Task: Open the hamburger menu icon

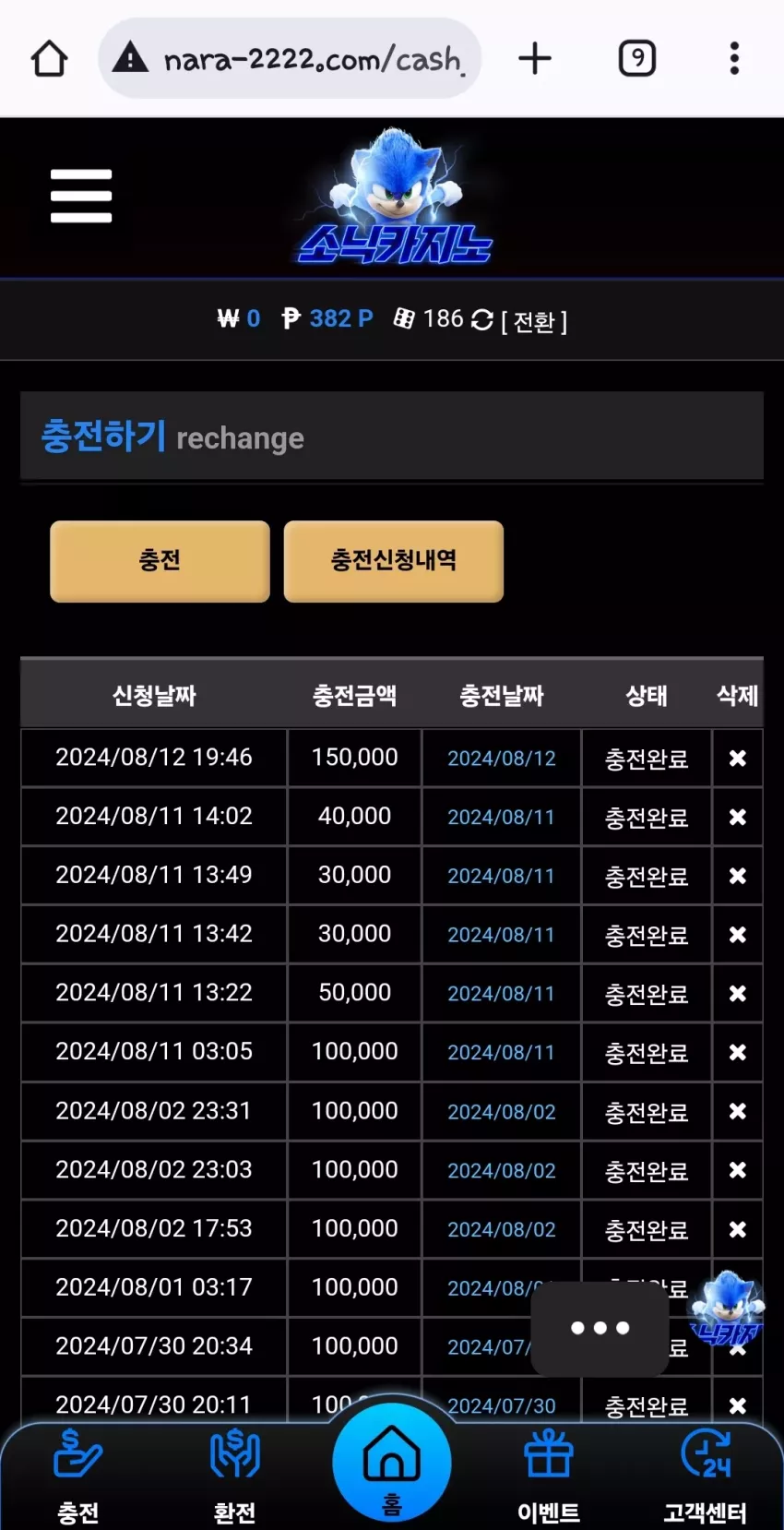Action: click(81, 196)
